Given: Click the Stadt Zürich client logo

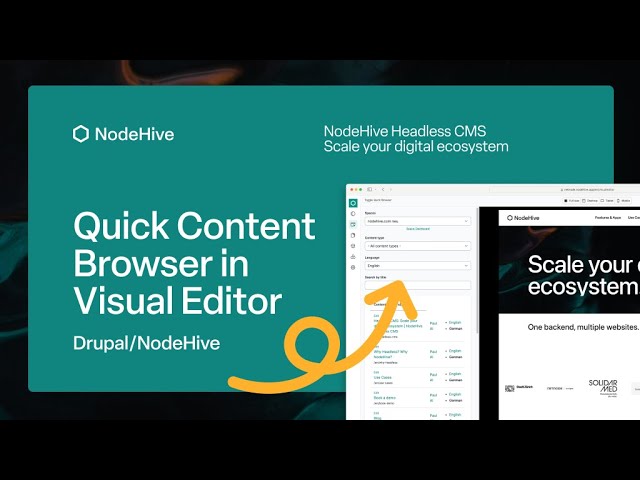Looking at the screenshot, I should pos(519,388).
